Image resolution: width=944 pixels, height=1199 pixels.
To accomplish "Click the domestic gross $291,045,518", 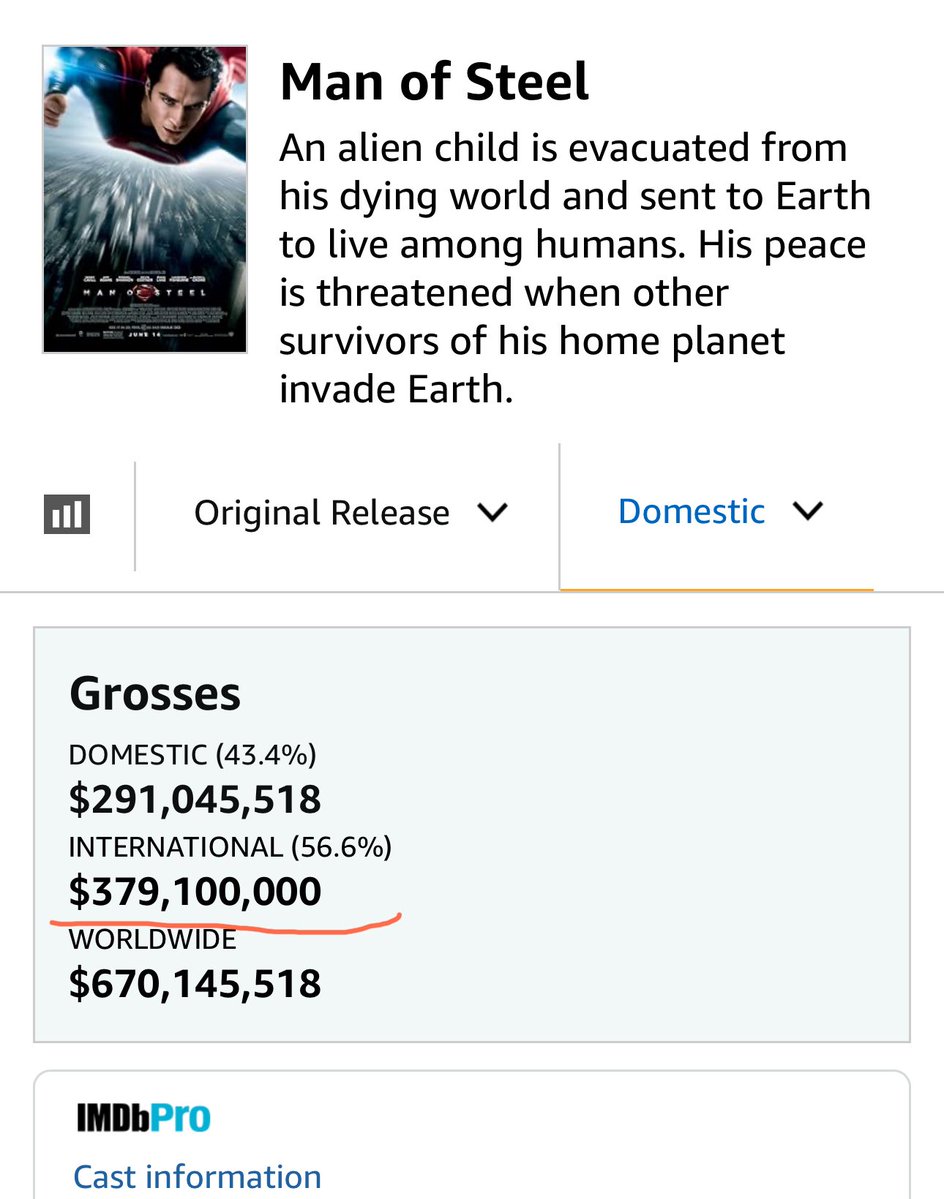I will coord(195,799).
